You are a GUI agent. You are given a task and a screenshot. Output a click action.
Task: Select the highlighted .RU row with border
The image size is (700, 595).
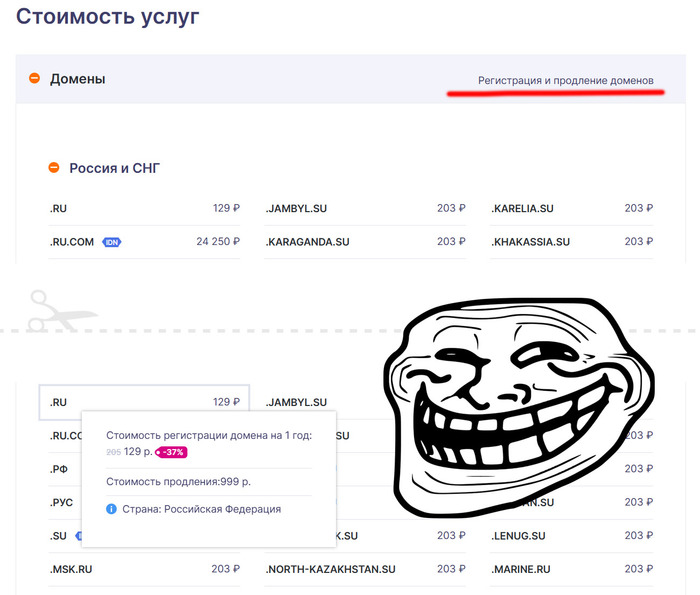144,402
